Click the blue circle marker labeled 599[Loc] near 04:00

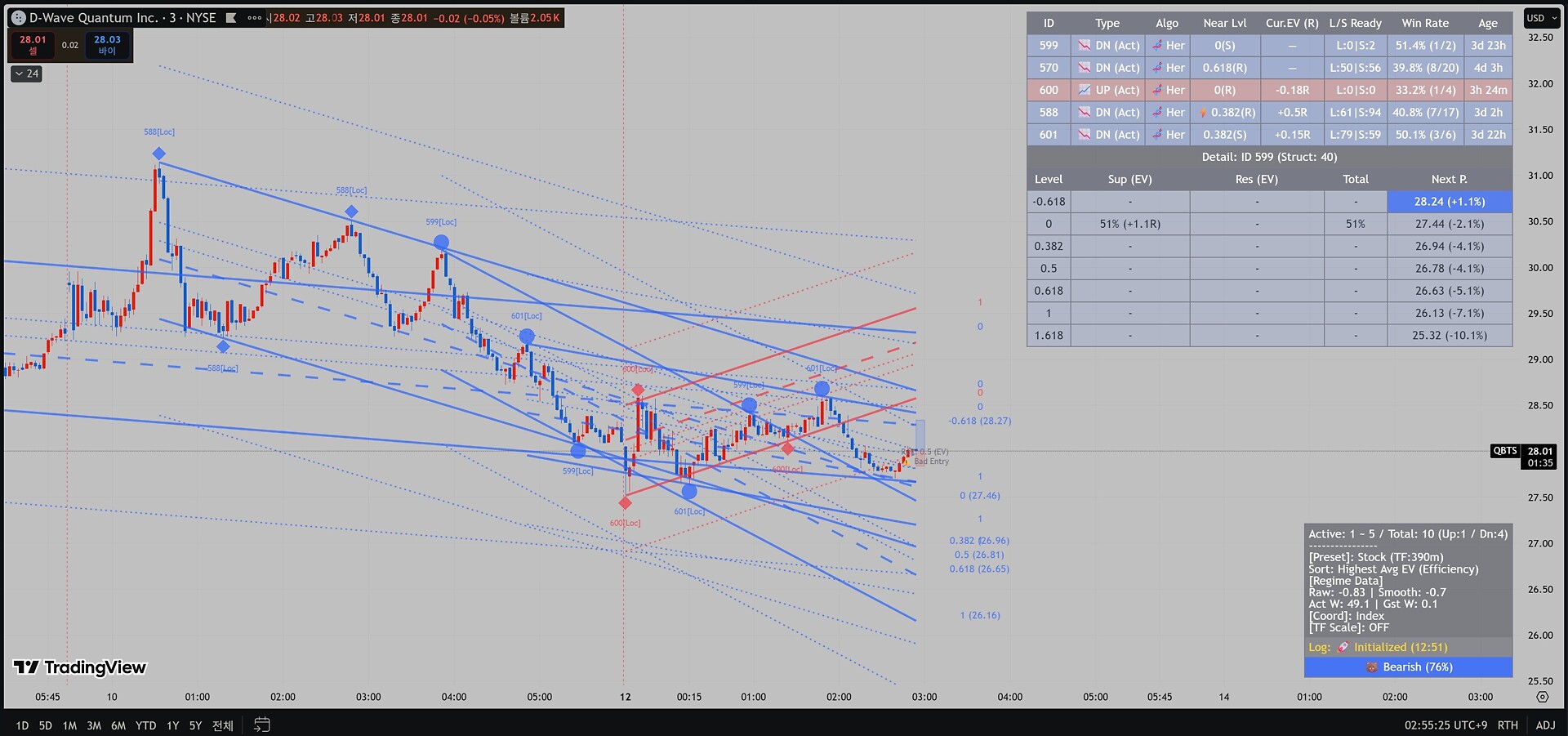[441, 242]
